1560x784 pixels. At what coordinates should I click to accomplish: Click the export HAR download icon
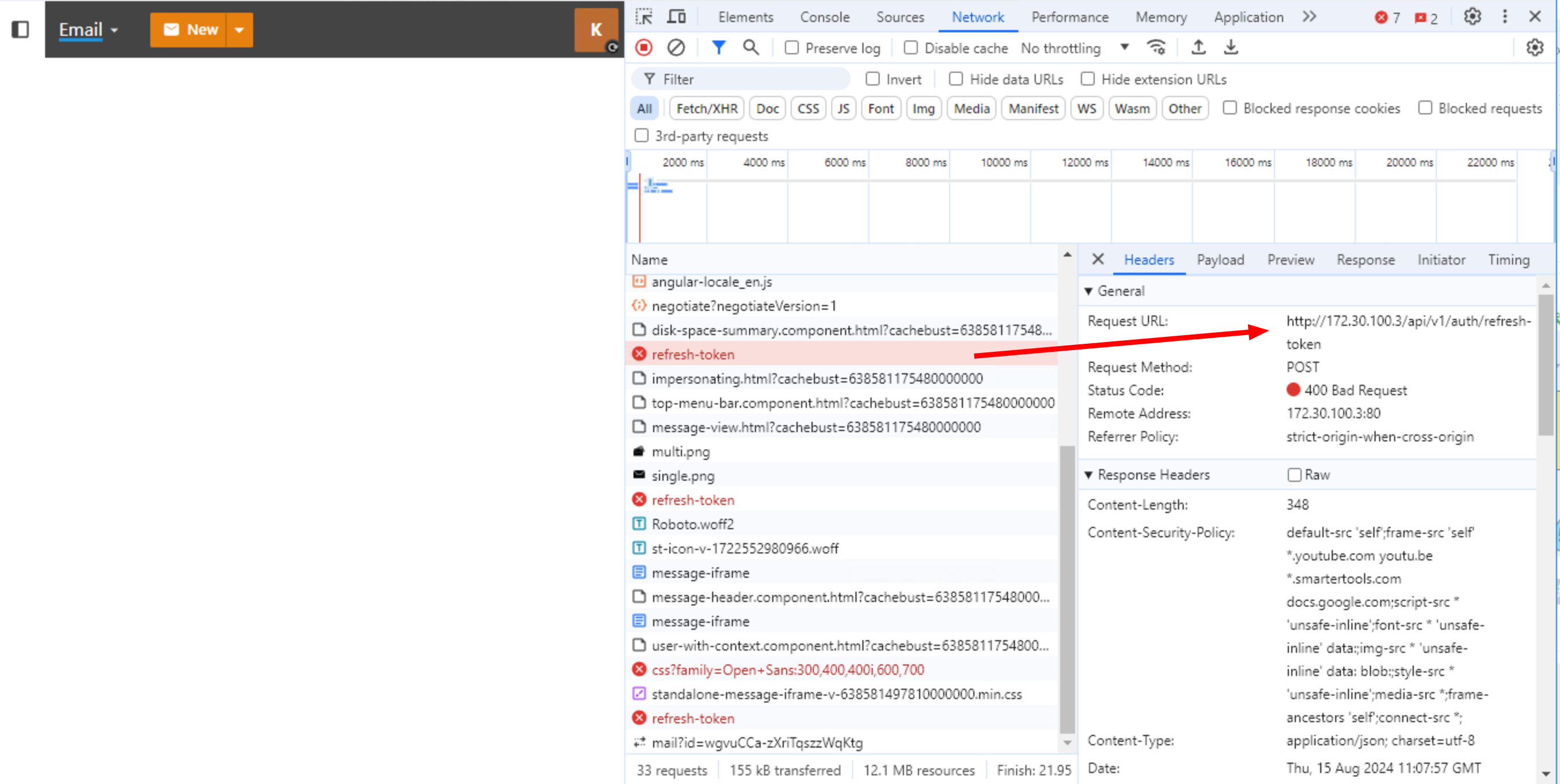[x=1231, y=47]
